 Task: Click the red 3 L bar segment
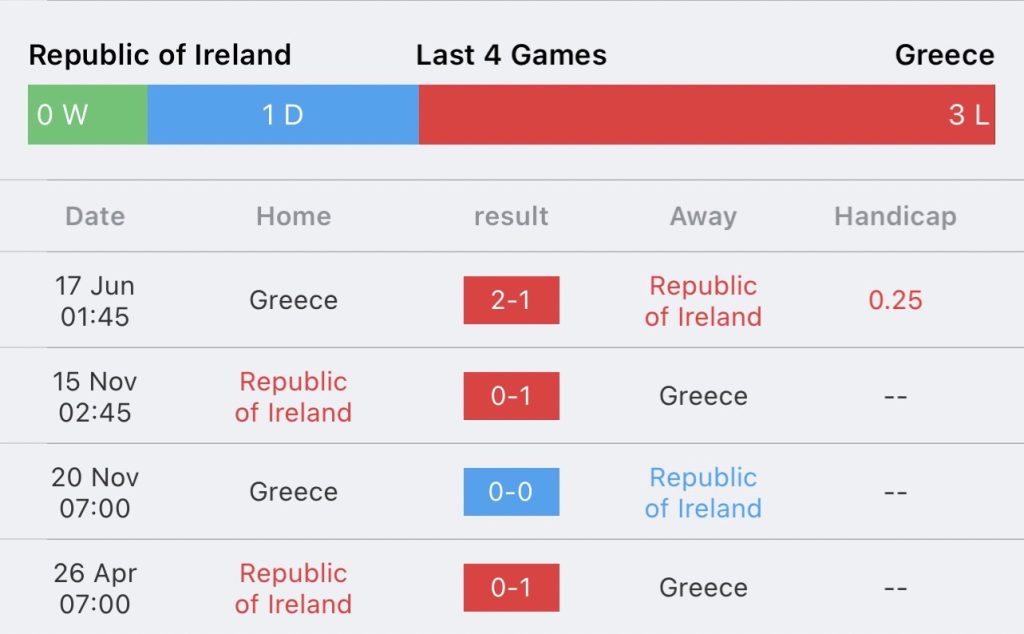click(x=707, y=114)
